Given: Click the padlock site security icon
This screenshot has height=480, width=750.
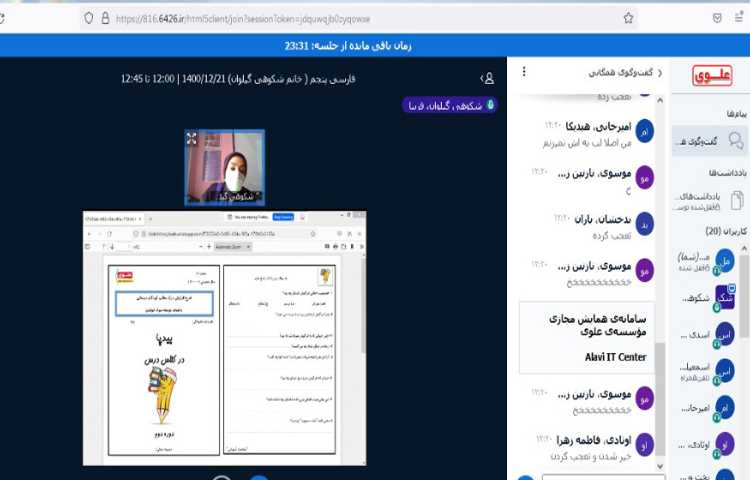Looking at the screenshot, I should [105, 18].
